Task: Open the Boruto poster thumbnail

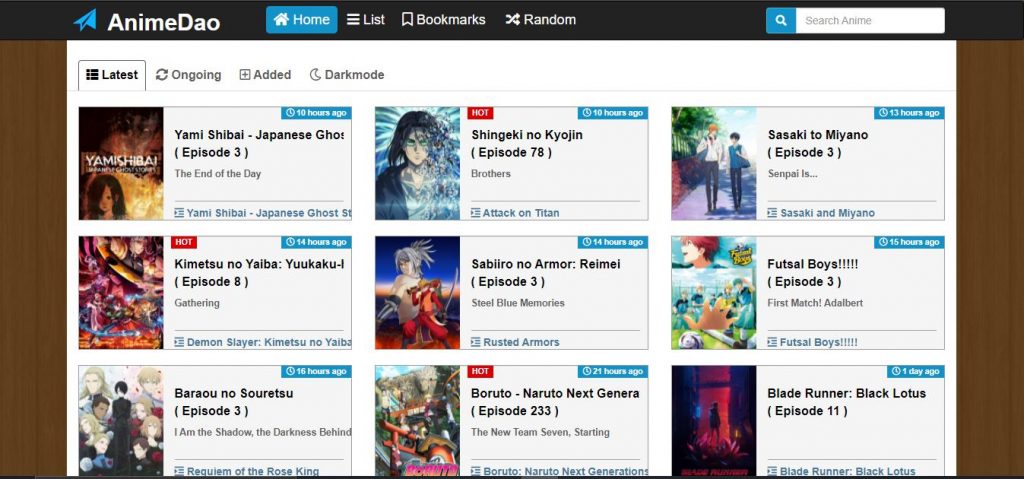Action: coord(418,421)
